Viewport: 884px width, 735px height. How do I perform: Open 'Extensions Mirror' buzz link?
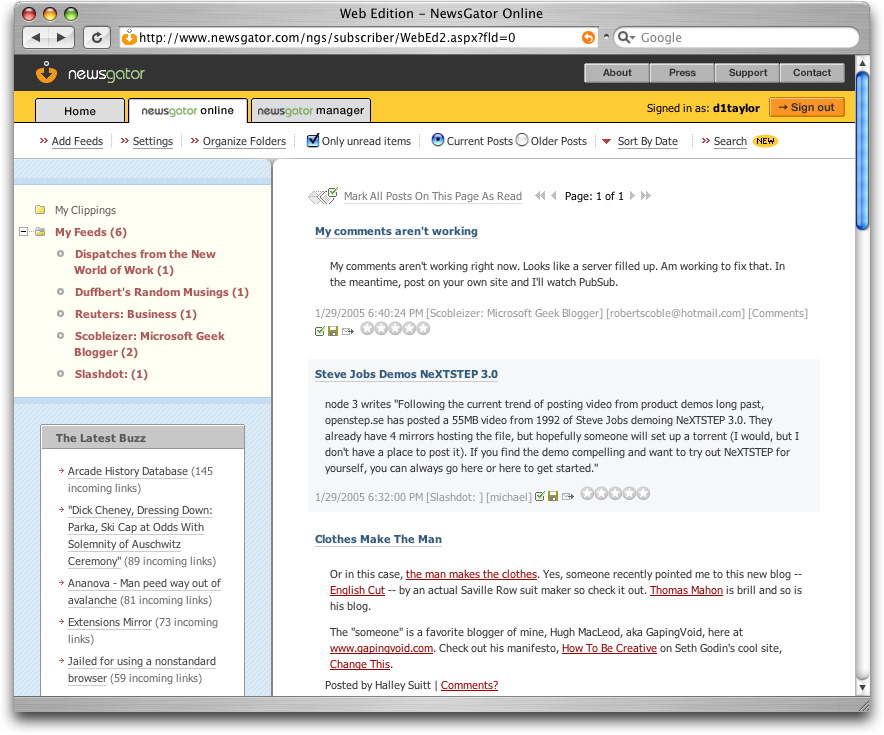click(109, 622)
